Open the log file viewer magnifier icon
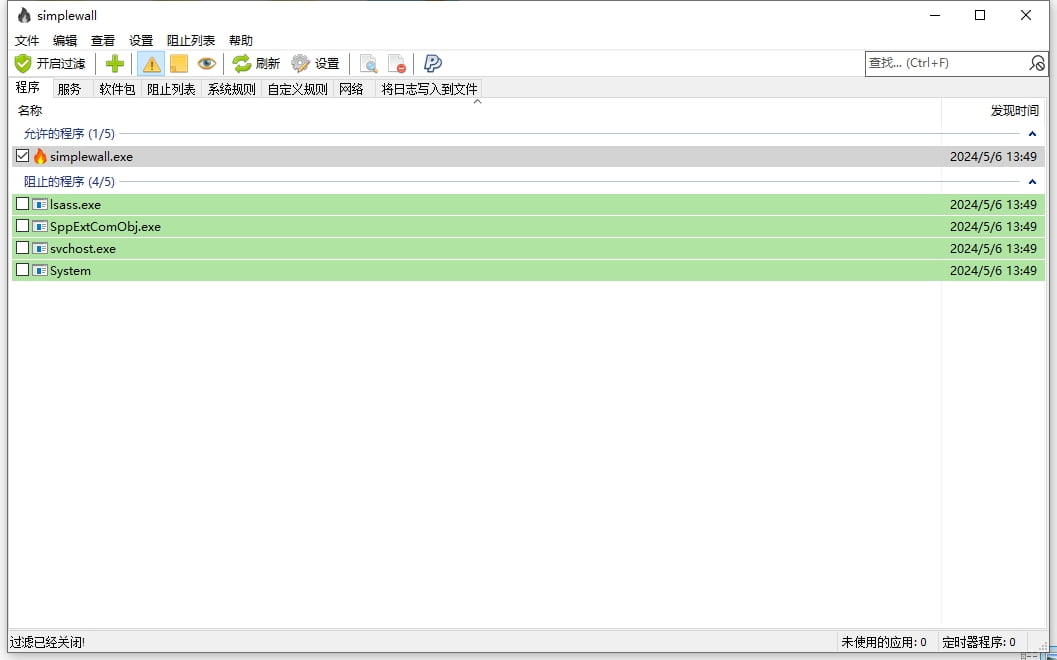This screenshot has width=1057, height=660. (x=368, y=64)
